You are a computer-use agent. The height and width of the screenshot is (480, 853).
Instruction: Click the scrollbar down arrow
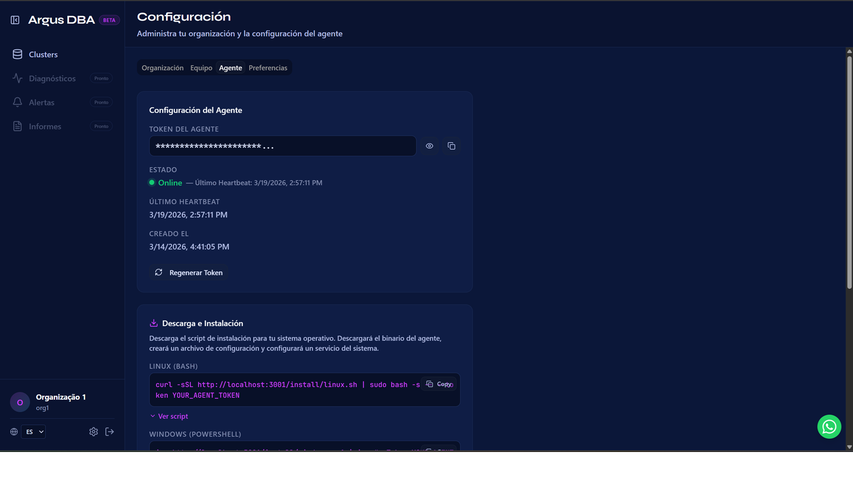coord(849,447)
